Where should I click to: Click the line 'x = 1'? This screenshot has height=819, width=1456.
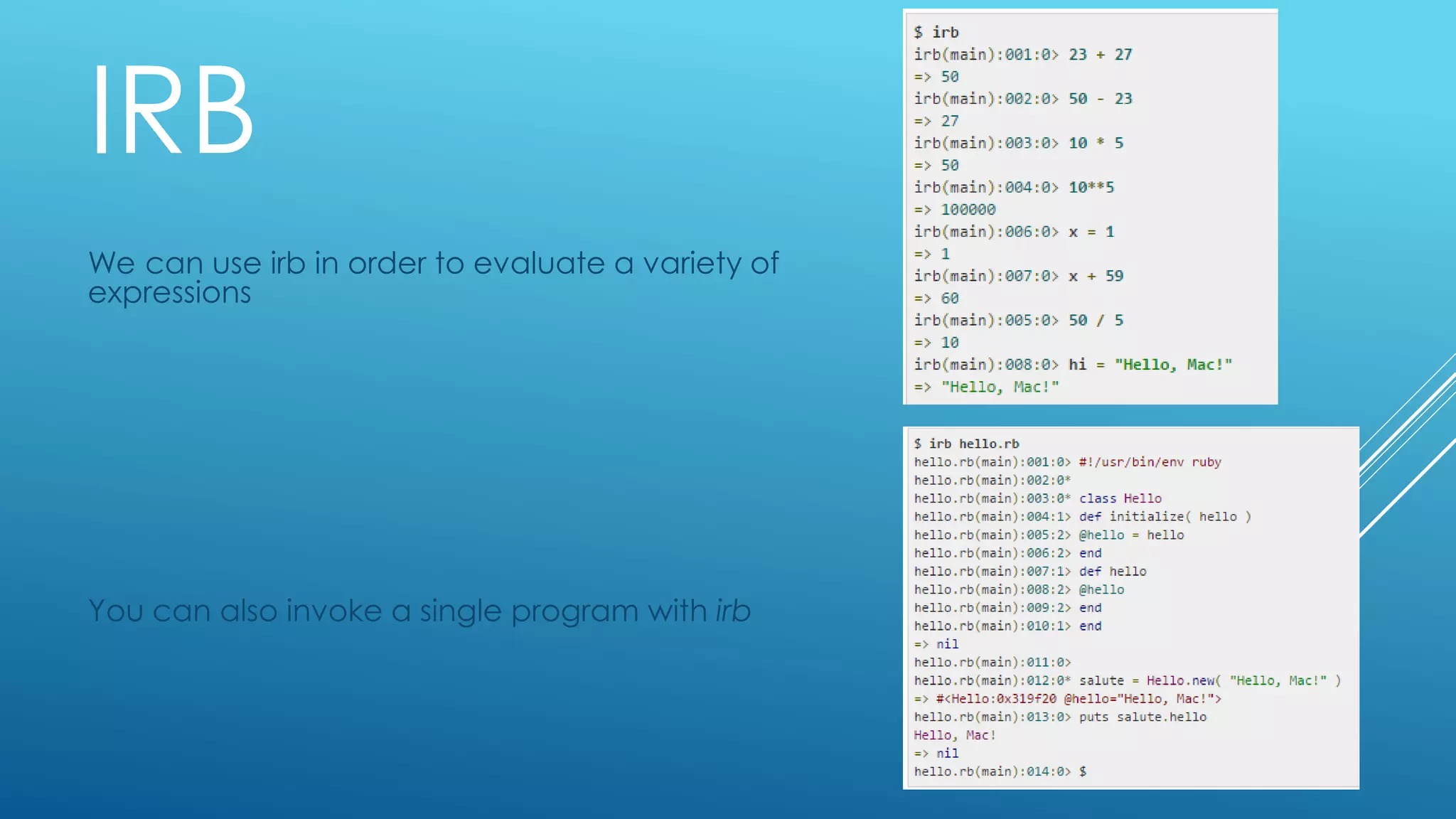(x=1014, y=232)
